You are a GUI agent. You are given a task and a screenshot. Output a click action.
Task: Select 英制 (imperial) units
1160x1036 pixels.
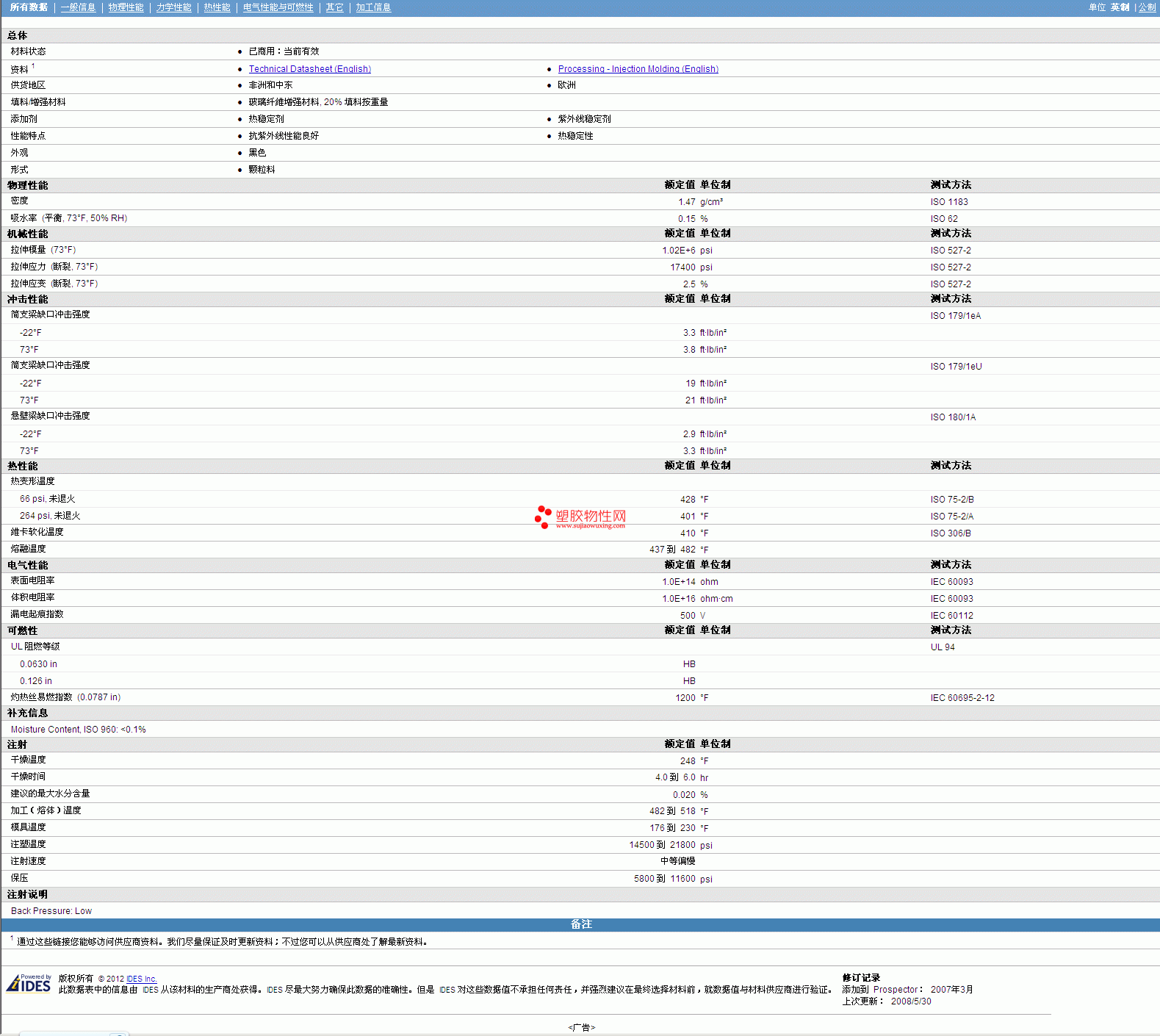1120,7
